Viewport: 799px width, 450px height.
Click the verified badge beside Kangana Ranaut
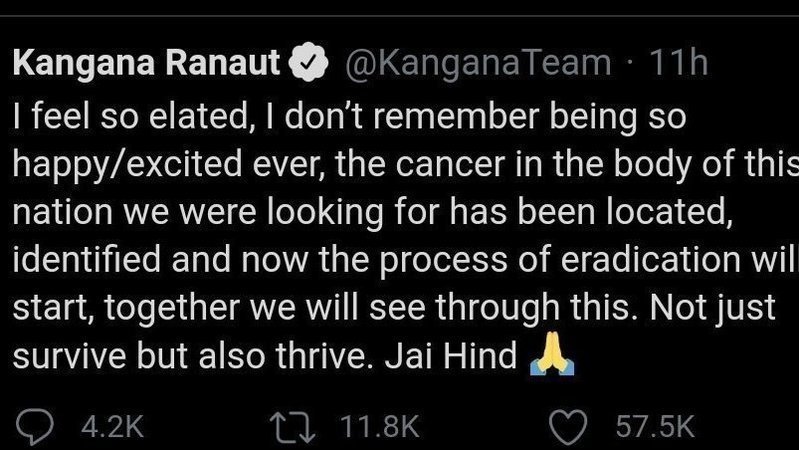308,62
